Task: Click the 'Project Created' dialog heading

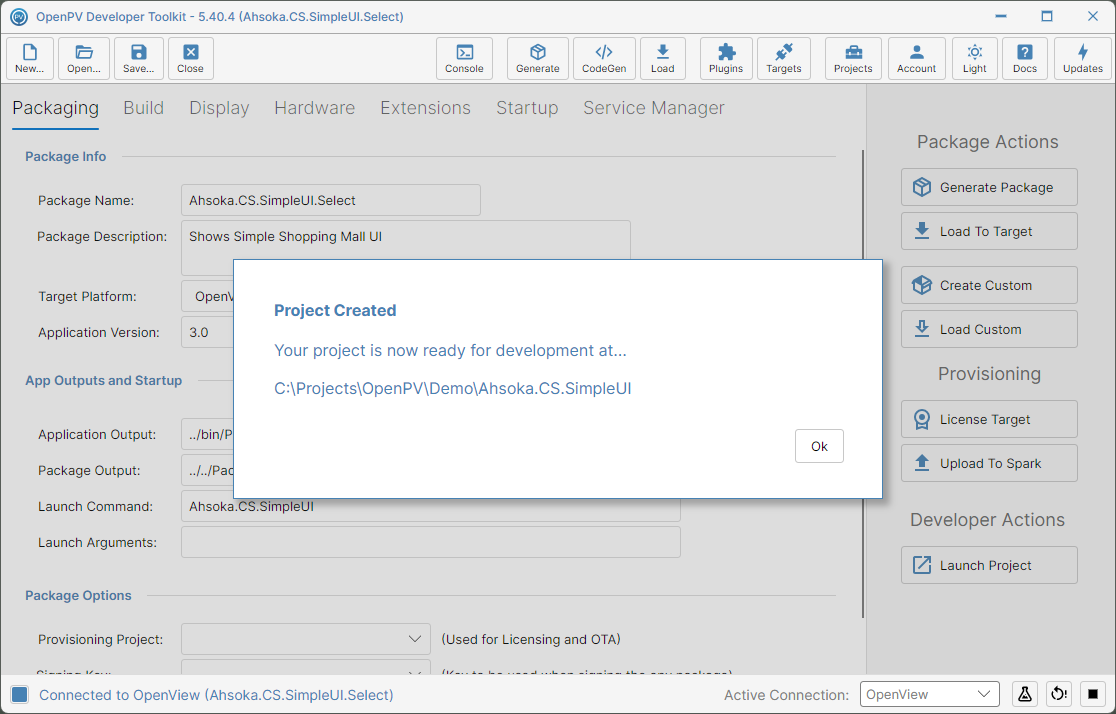Action: pos(335,310)
